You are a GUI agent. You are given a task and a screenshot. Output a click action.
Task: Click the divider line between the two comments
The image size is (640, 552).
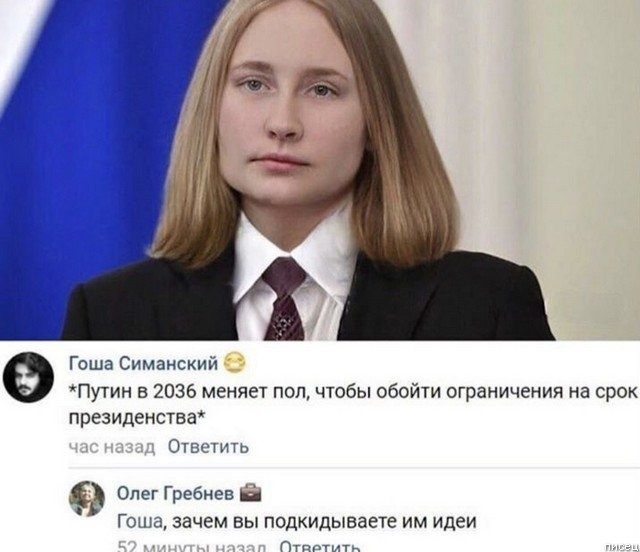(354, 468)
